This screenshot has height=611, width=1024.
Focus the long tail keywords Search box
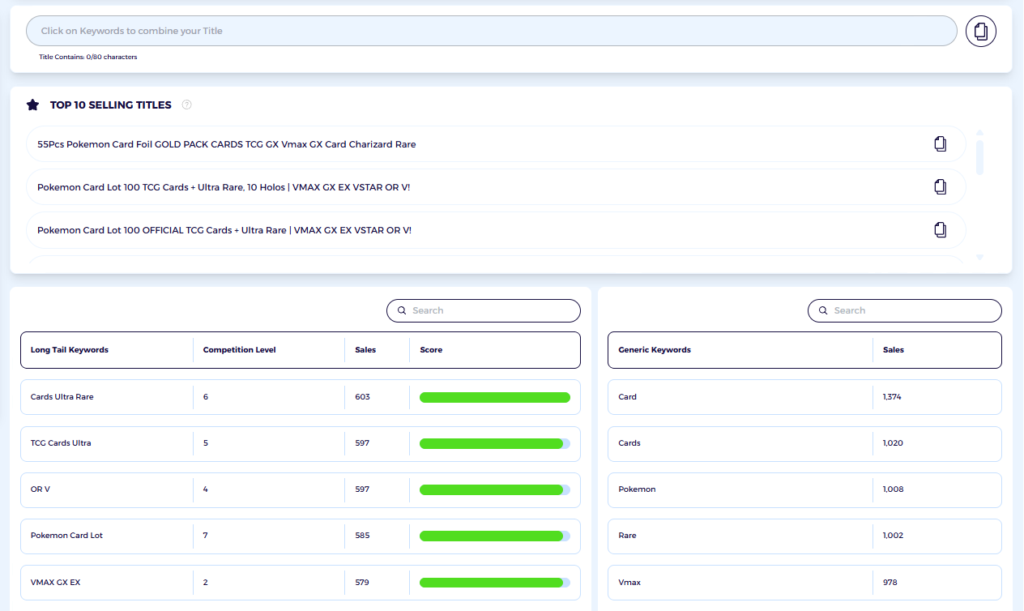tap(483, 311)
